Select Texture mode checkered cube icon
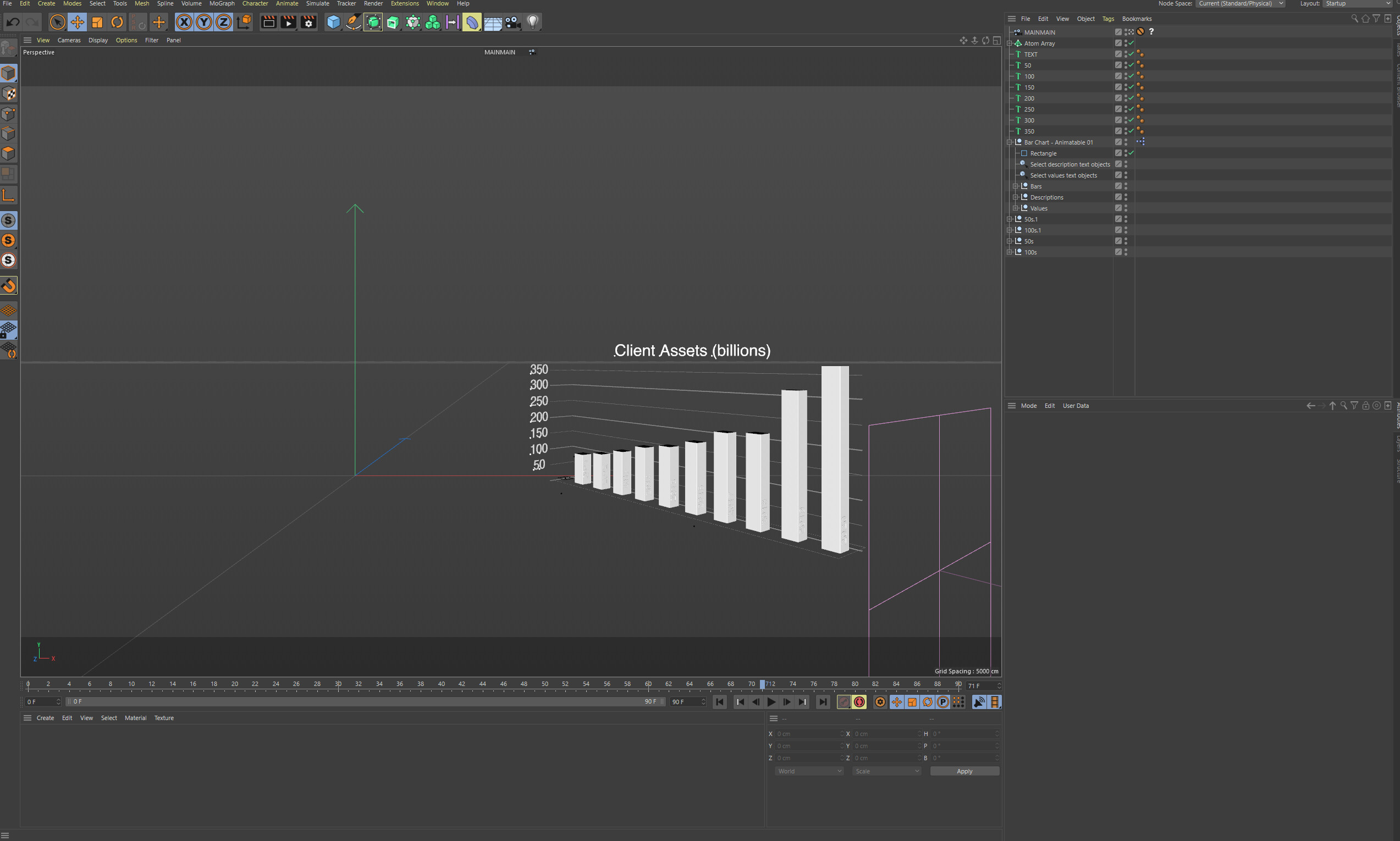Viewport: 1400px width, 841px height. 8,93
